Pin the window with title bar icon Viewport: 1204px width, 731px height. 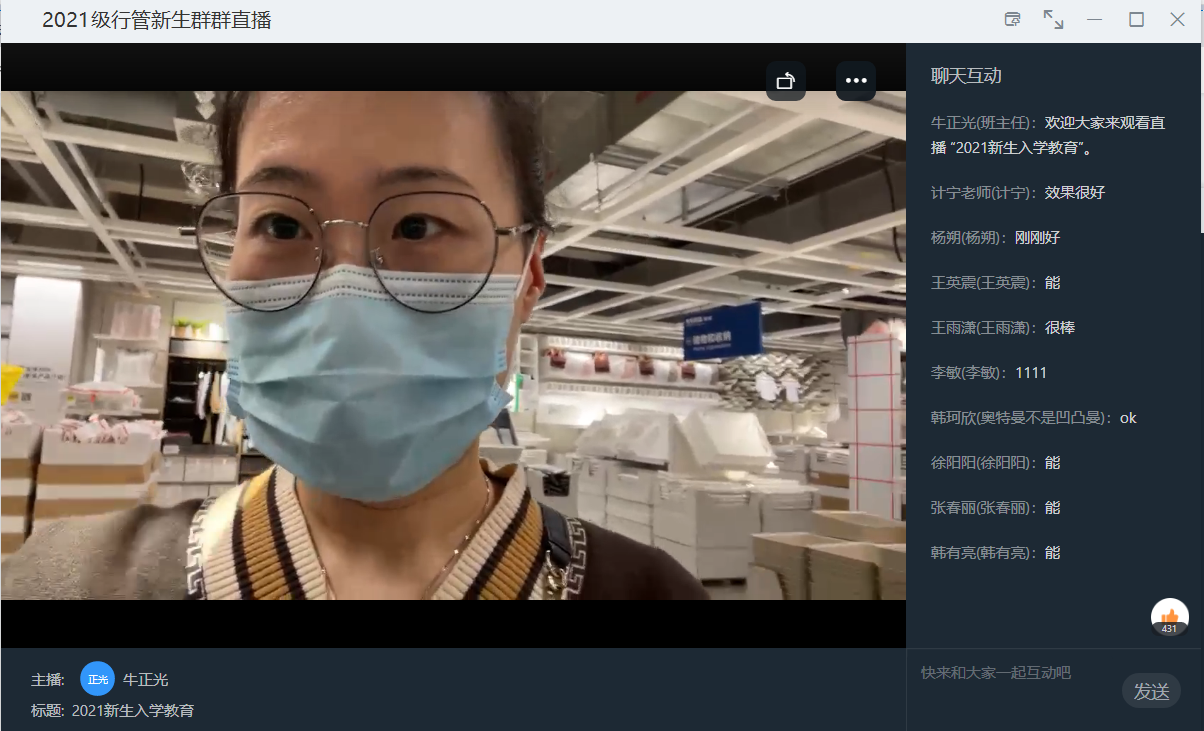point(1012,20)
